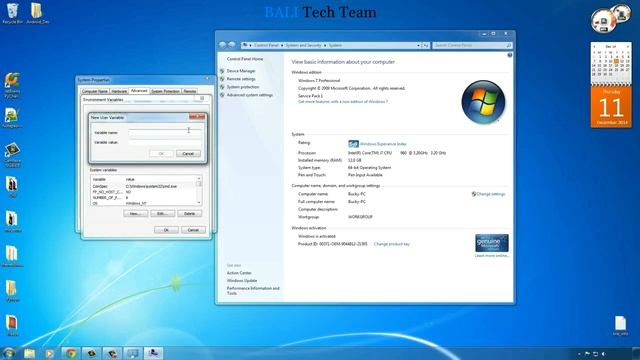Click the Variable name input field

164,133
